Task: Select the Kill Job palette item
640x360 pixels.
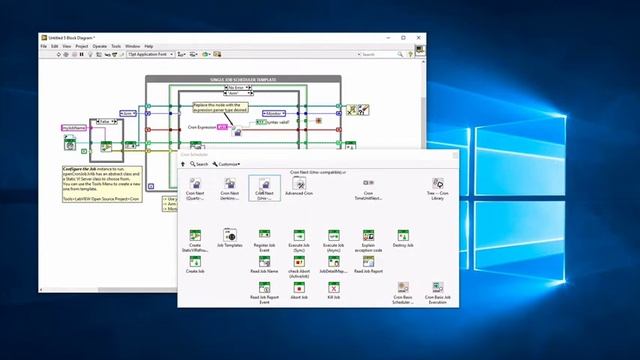Action: pyautogui.click(x=333, y=291)
